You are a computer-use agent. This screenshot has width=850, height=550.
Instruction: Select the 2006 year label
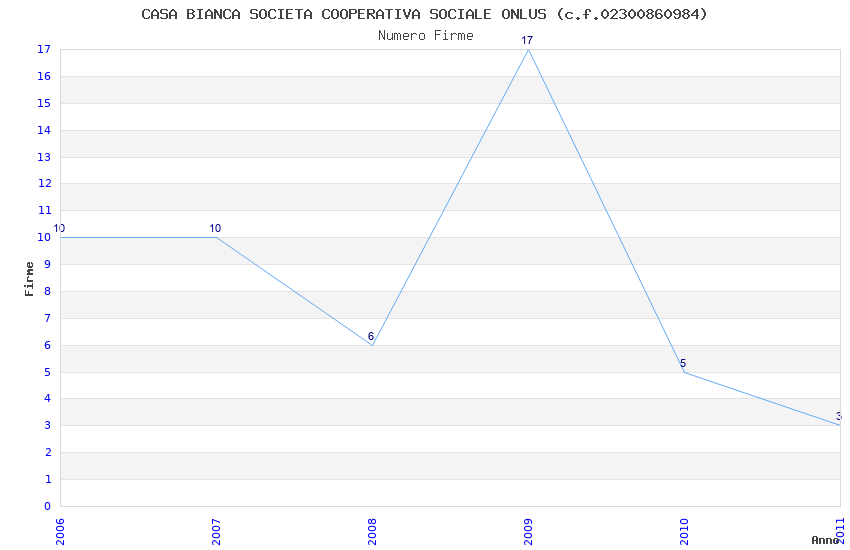[x=60, y=532]
